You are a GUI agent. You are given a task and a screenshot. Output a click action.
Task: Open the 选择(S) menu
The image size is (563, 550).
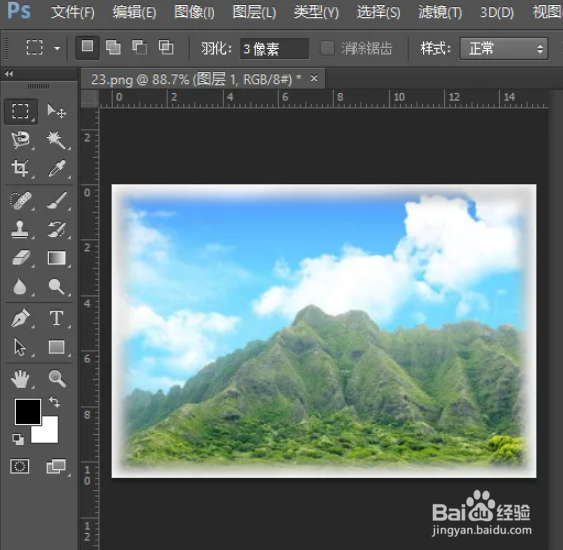tap(378, 13)
